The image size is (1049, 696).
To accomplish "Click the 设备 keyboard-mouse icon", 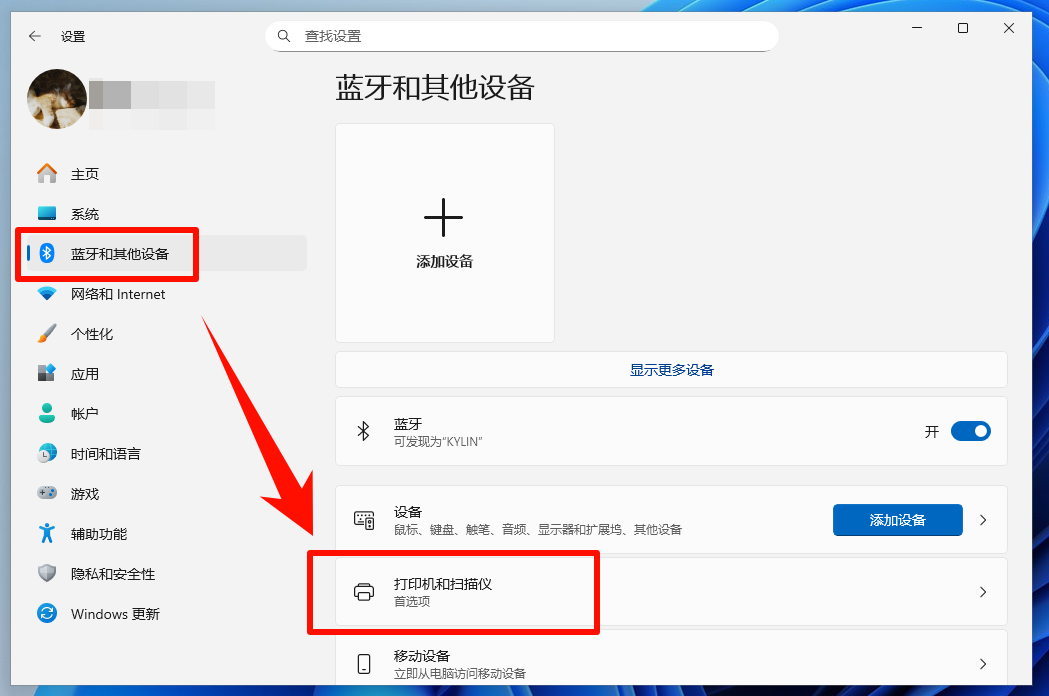I will [364, 520].
